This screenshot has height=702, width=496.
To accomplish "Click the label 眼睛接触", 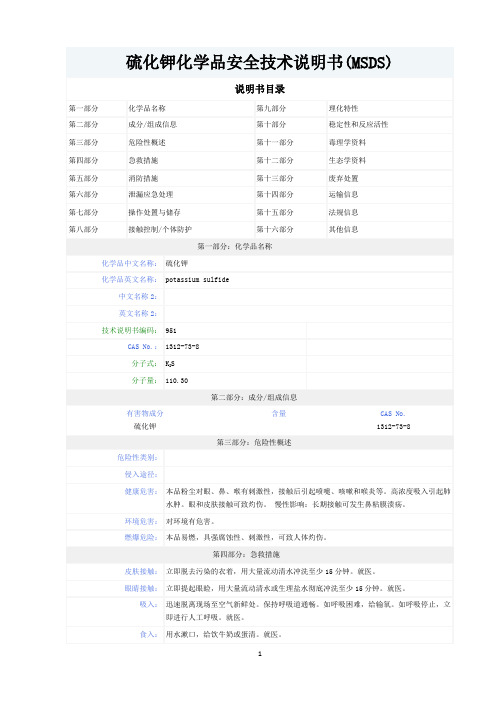I will pyautogui.click(x=141, y=588).
